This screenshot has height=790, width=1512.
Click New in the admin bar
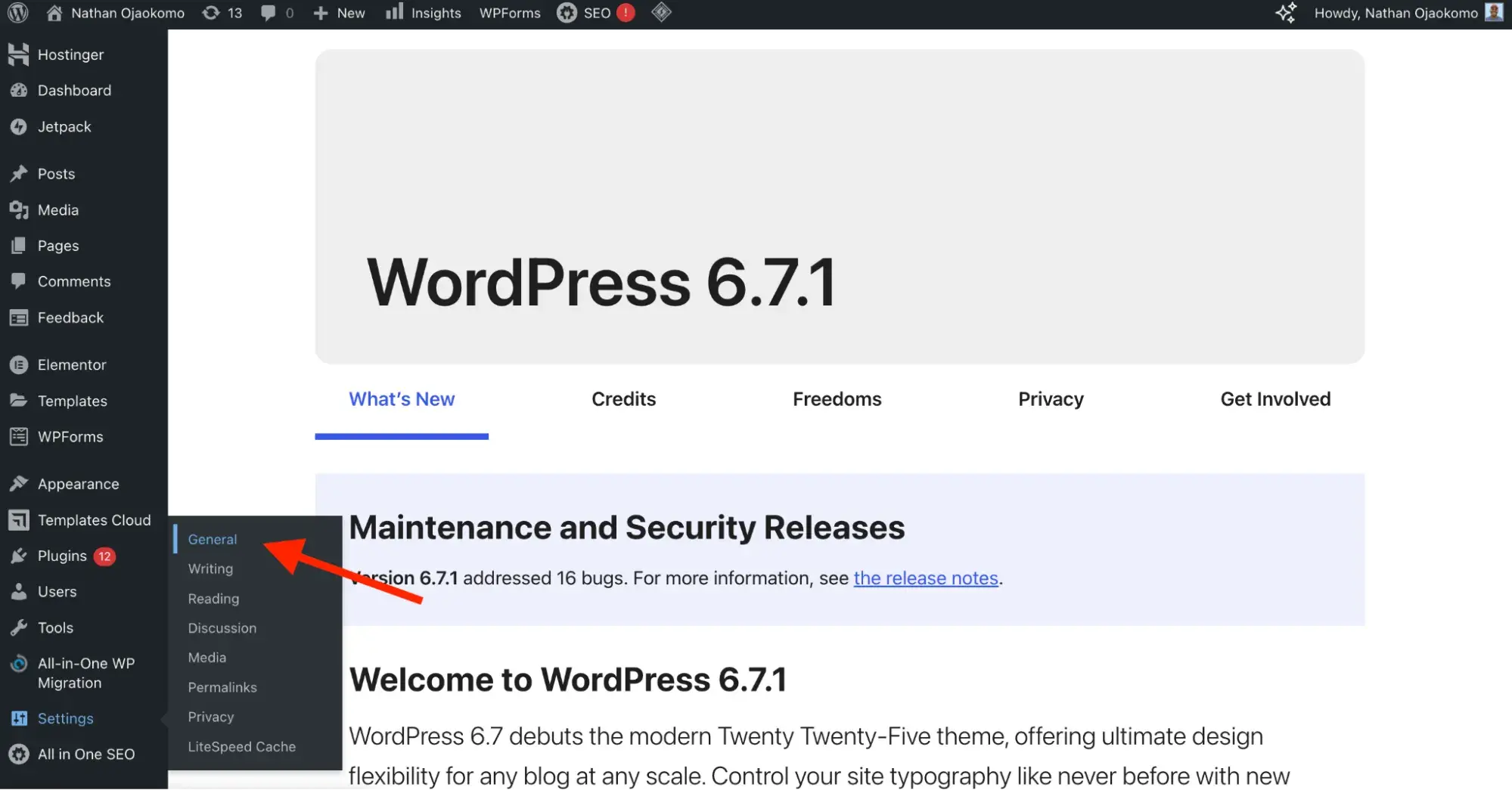click(x=351, y=13)
